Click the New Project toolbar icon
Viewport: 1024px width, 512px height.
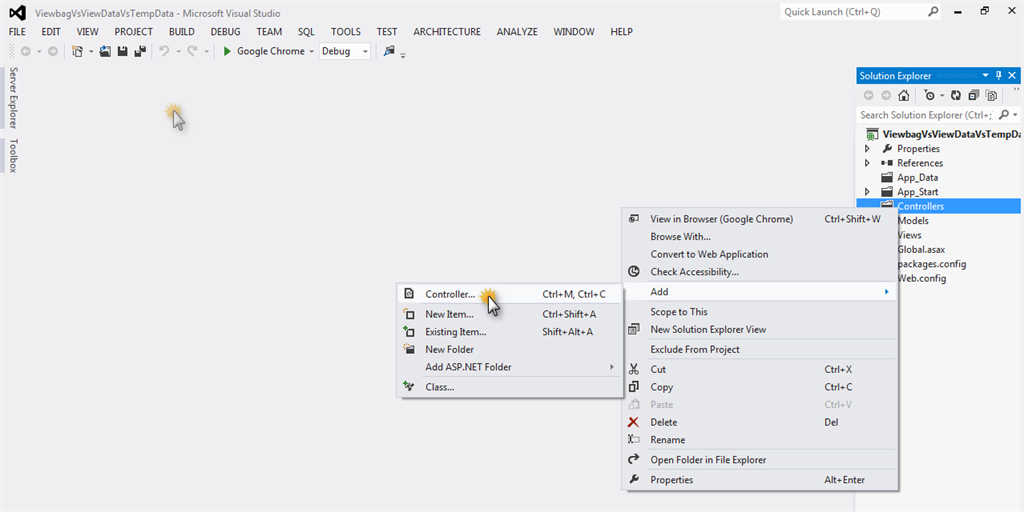pos(77,51)
